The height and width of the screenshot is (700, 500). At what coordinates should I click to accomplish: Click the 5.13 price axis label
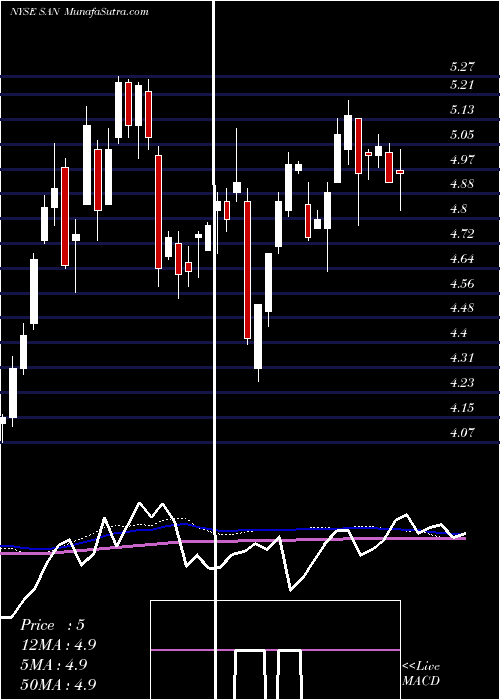coord(462,110)
